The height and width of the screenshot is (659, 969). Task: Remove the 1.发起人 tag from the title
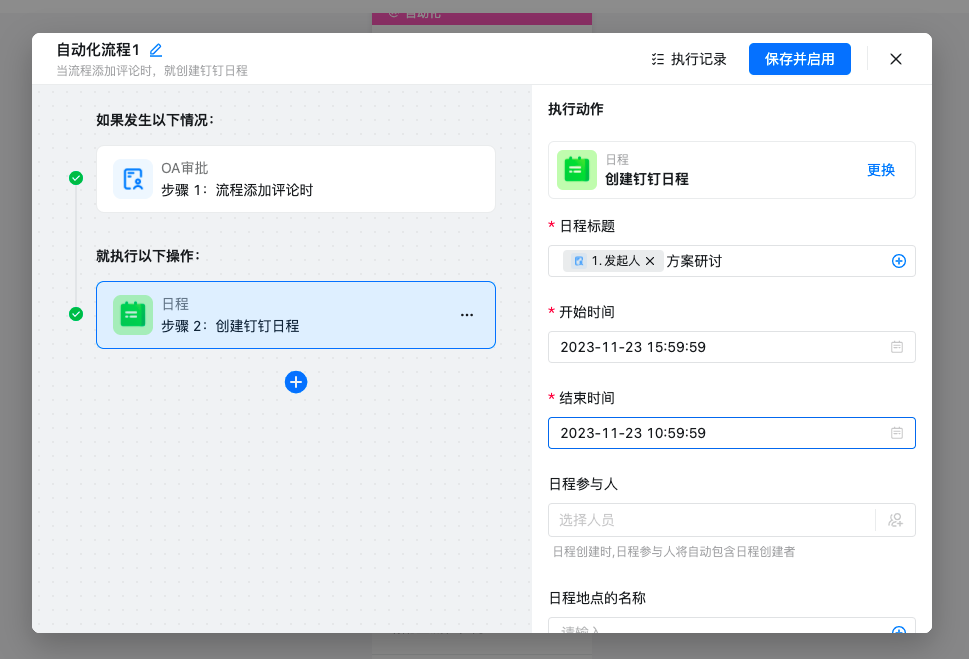(650, 261)
